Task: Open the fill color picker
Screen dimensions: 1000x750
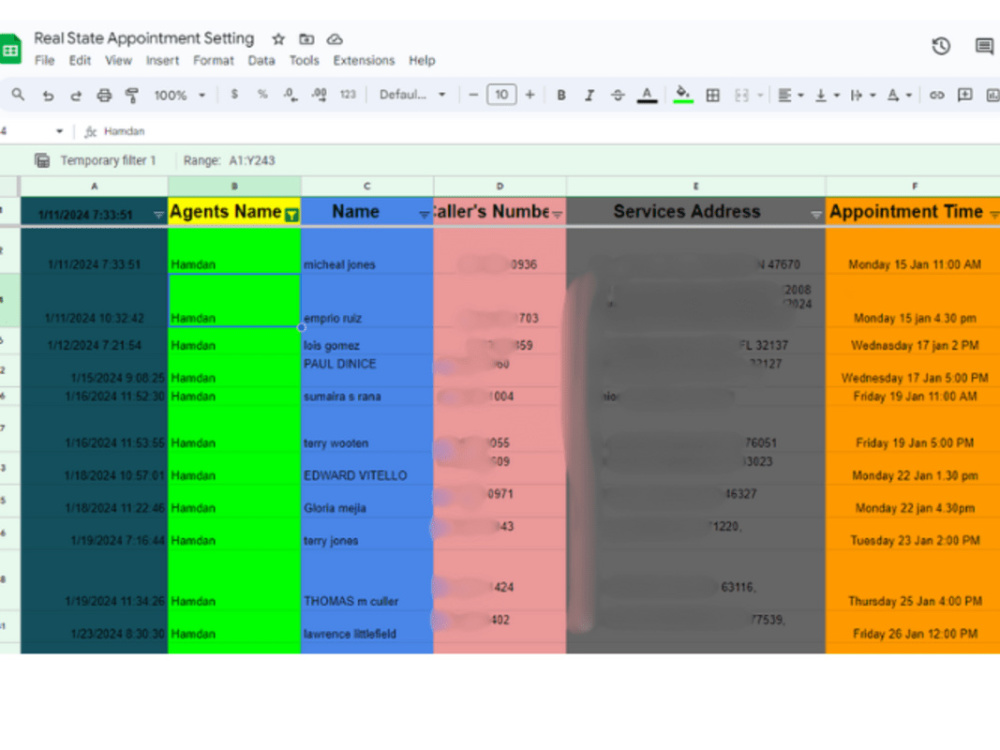Action: pos(683,95)
